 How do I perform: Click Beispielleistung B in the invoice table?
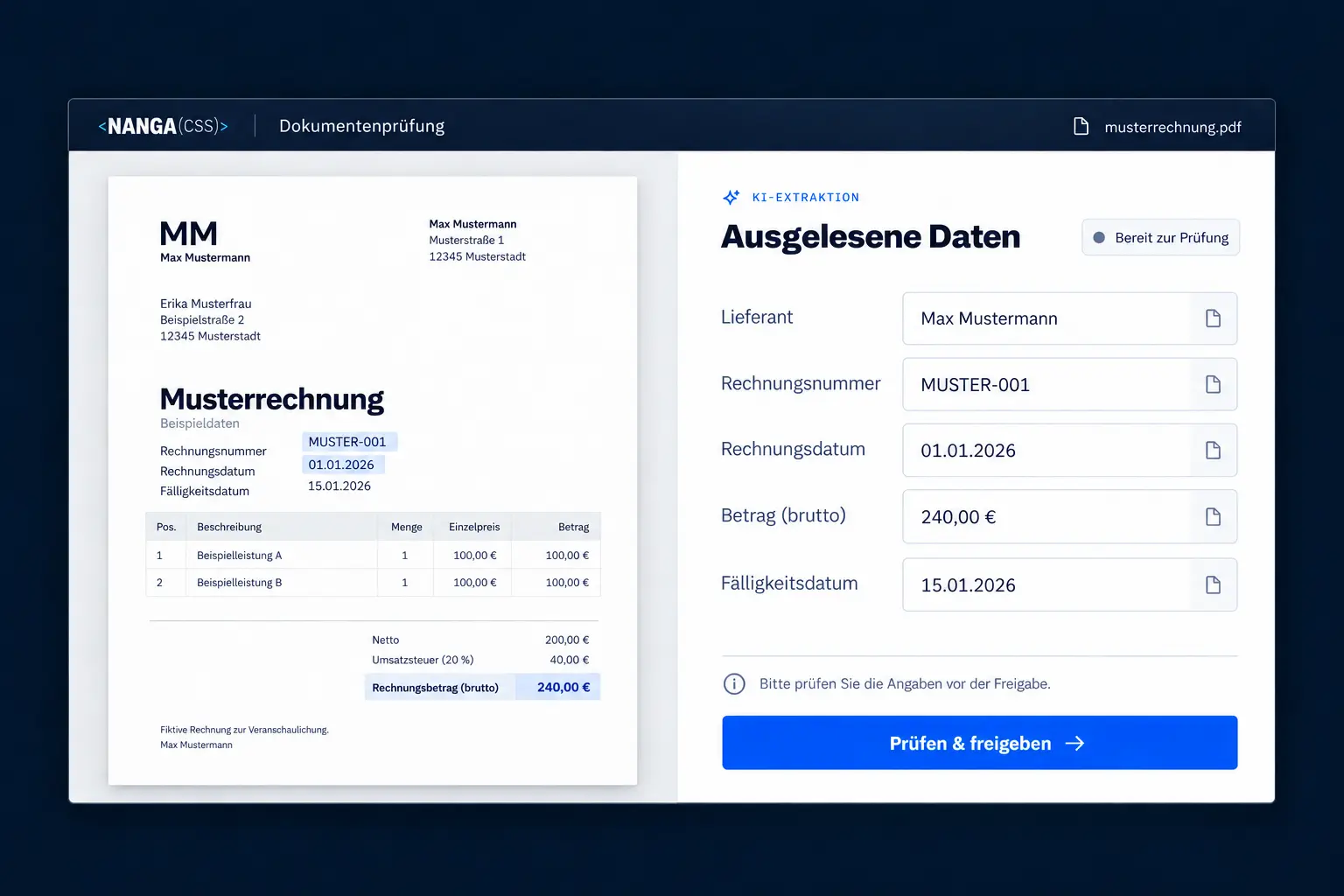pos(239,583)
